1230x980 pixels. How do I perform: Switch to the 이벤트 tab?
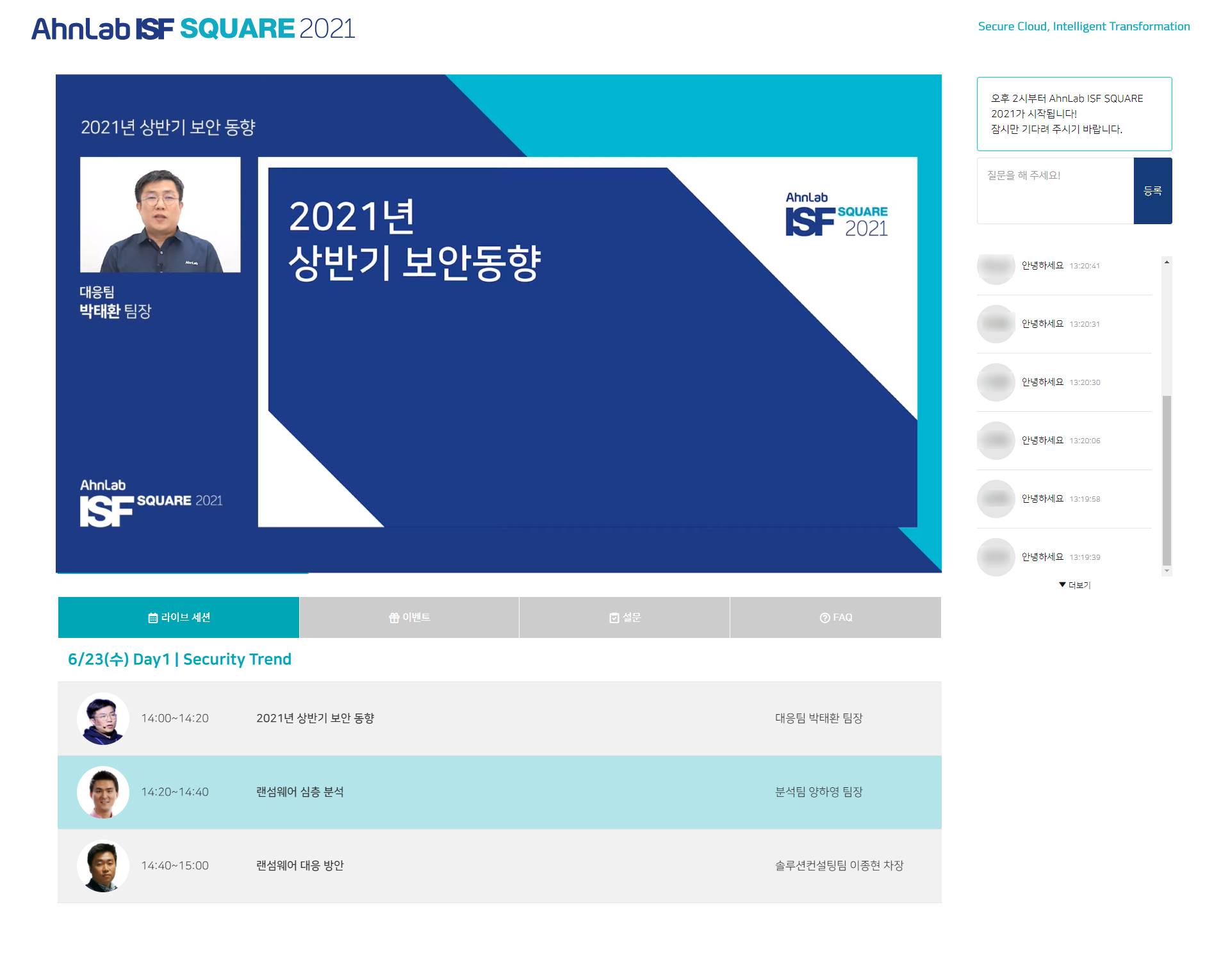click(x=409, y=617)
